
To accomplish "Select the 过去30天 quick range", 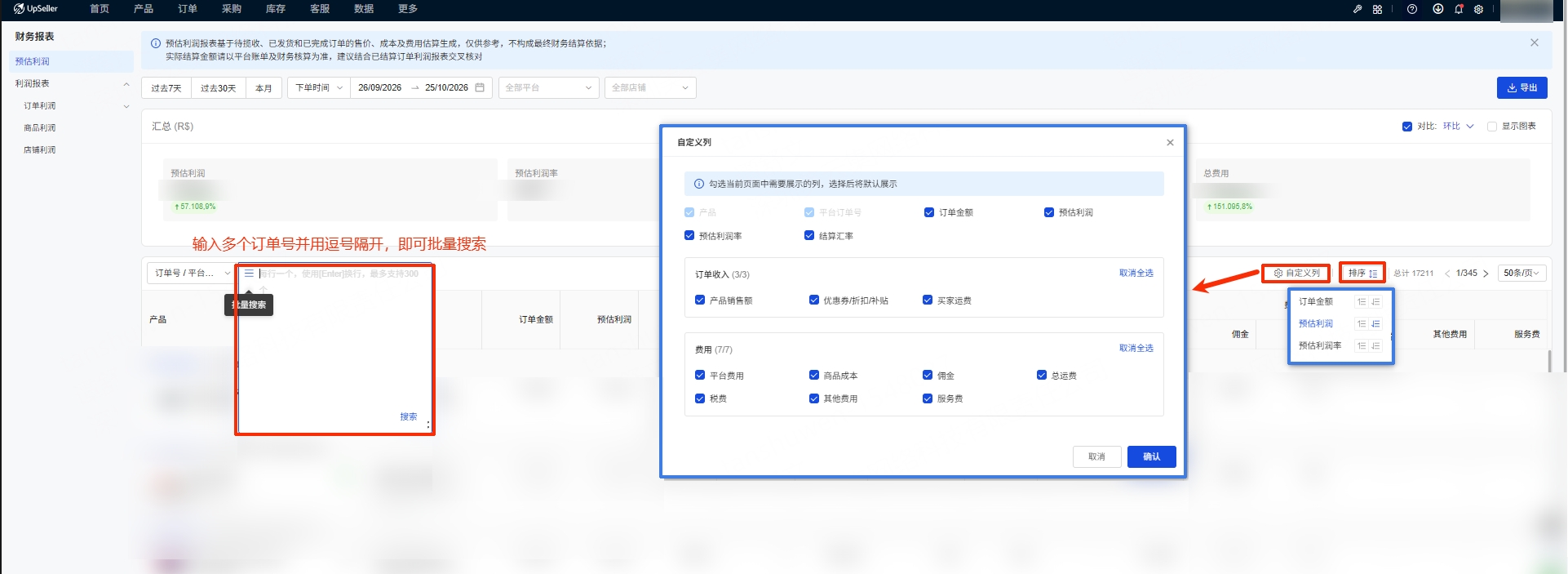I will 219,88.
